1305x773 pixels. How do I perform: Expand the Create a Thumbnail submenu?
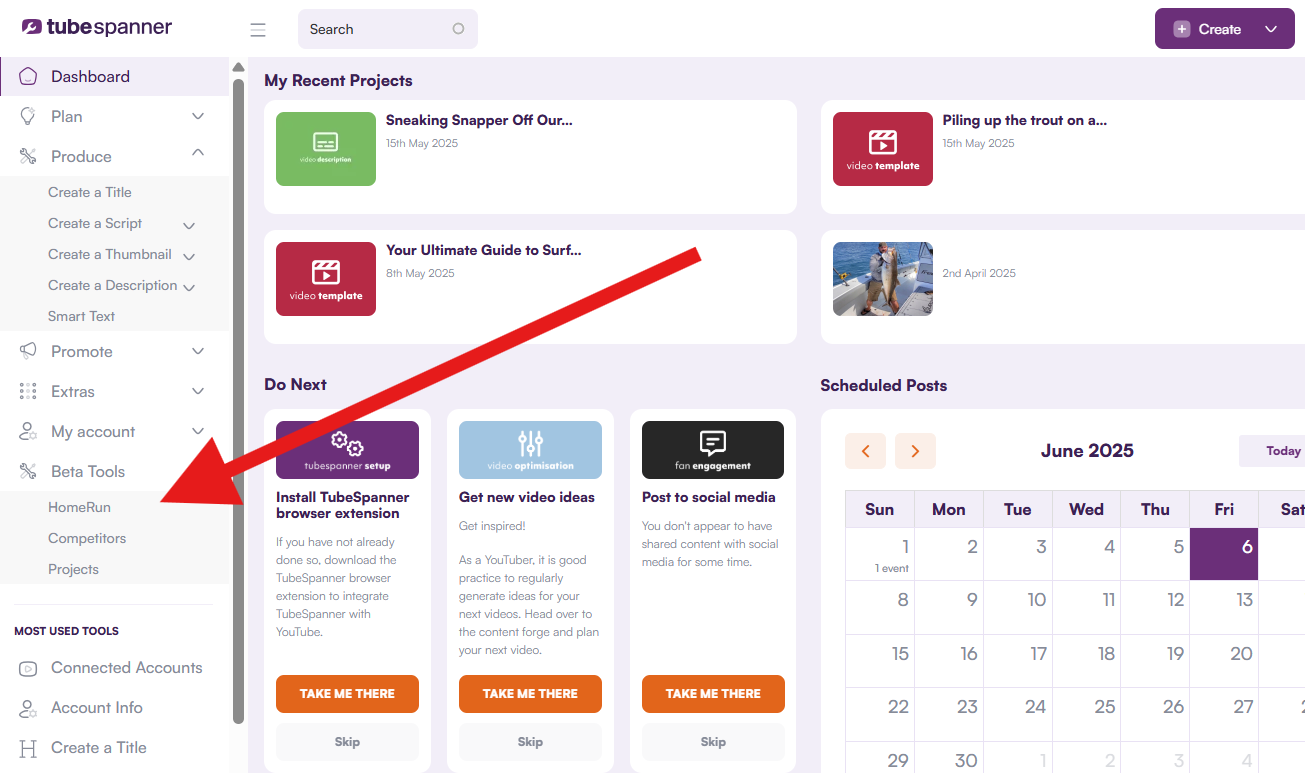[189, 257]
